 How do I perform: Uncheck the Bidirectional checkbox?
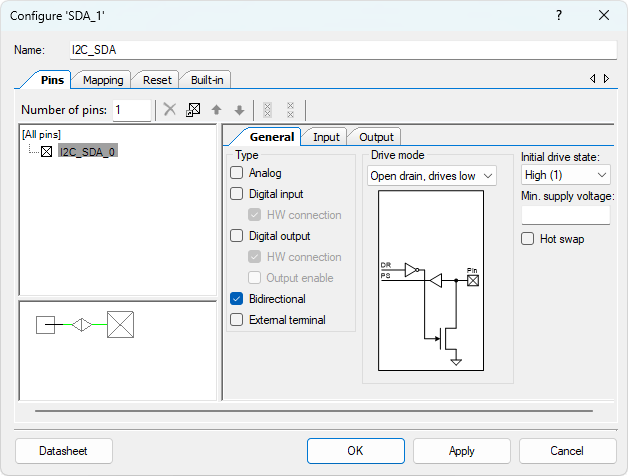237,299
